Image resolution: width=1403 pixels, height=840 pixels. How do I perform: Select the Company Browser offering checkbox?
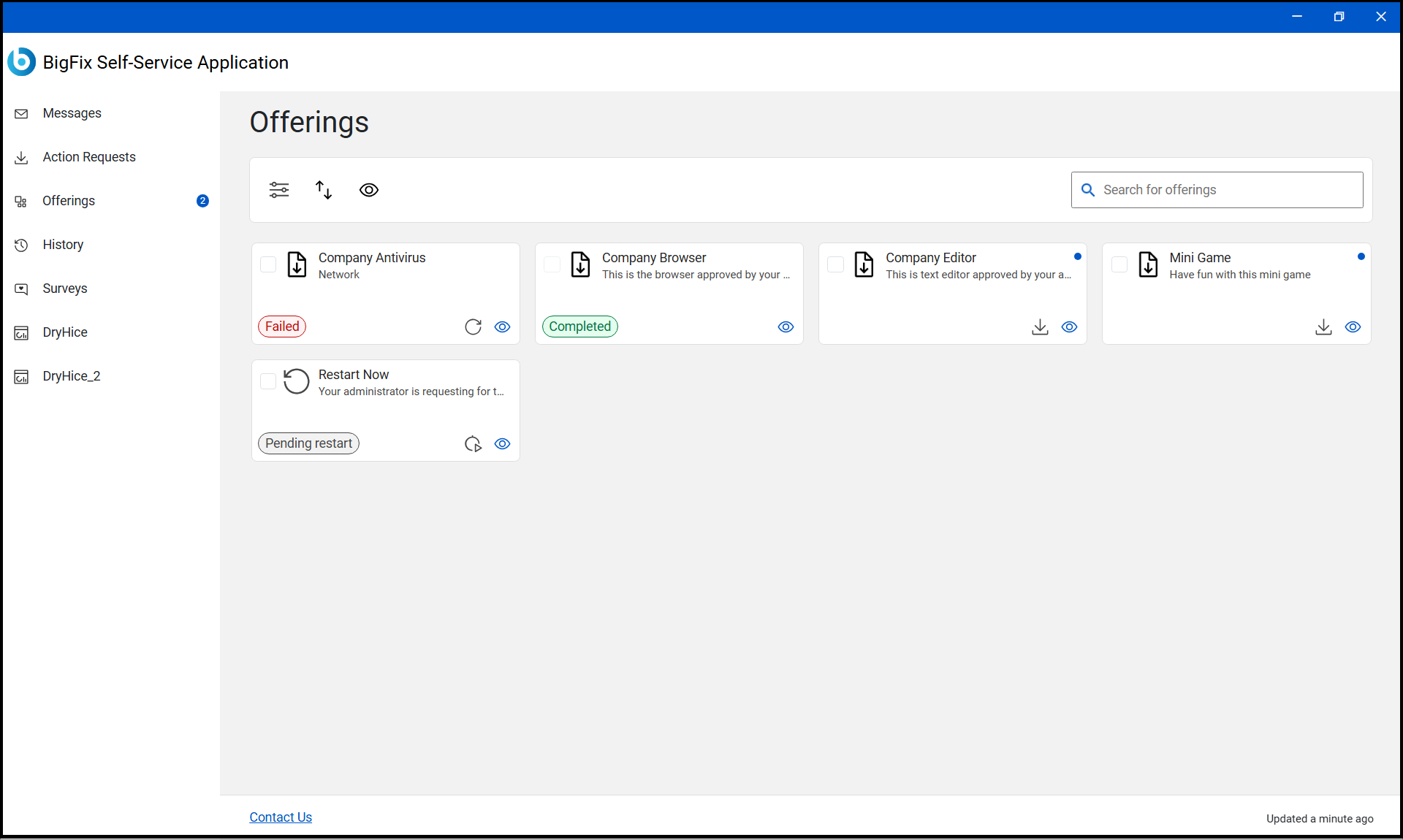552,265
